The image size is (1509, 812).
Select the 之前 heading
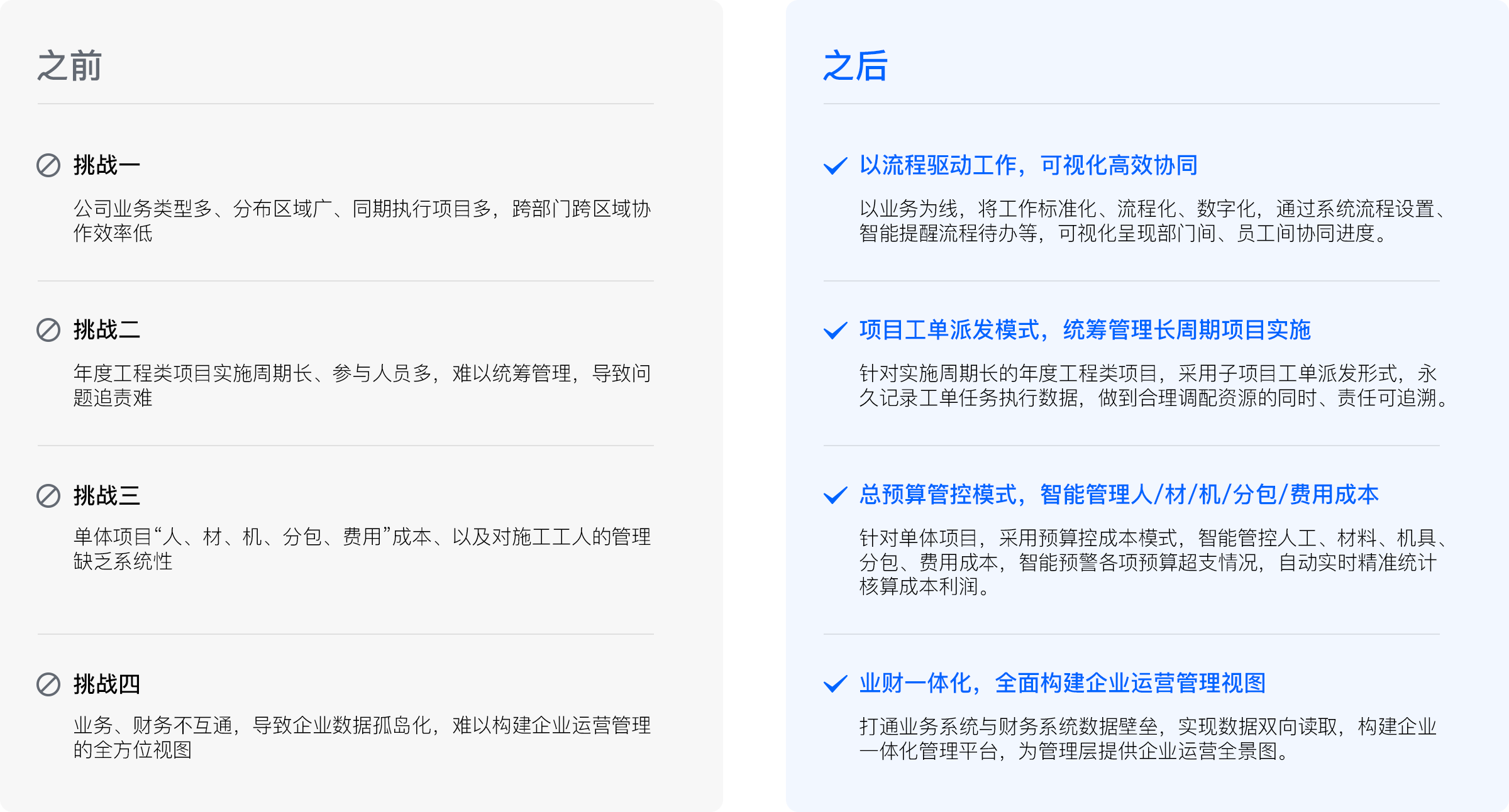tap(69, 66)
